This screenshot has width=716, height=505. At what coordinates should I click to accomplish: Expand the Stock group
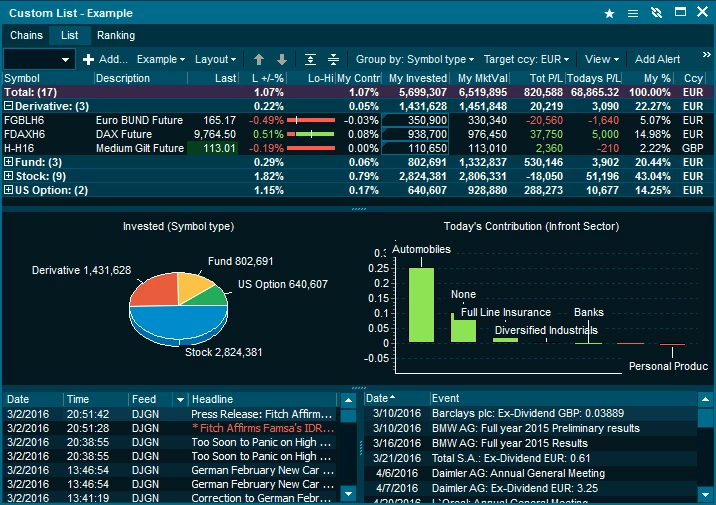pyautogui.click(x=8, y=176)
